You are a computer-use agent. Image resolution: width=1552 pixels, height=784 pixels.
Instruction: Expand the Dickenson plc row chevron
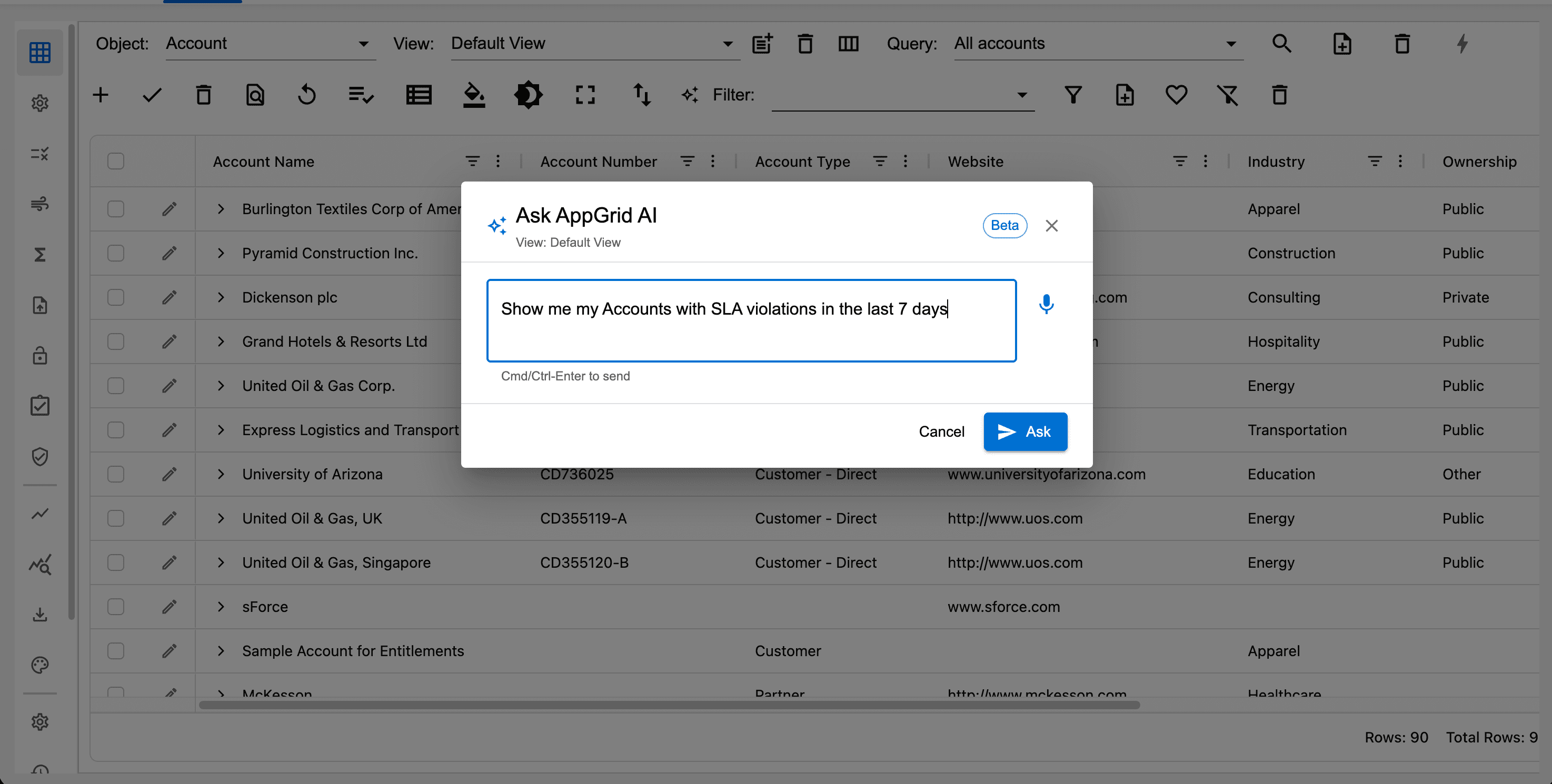(x=221, y=297)
